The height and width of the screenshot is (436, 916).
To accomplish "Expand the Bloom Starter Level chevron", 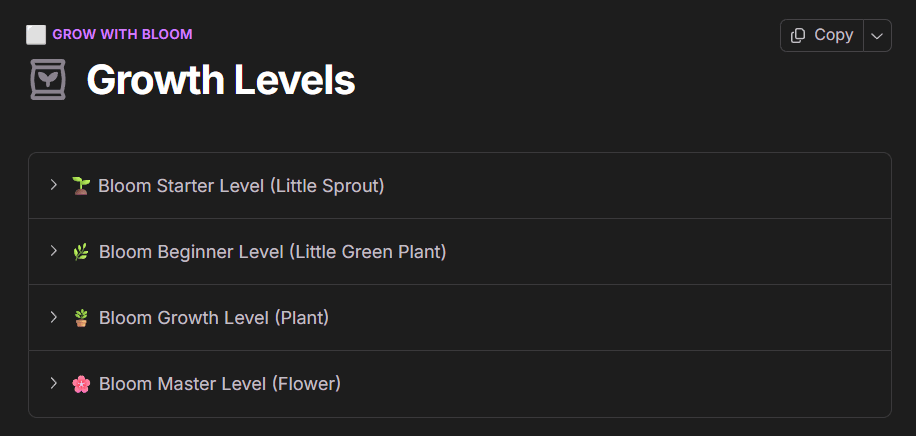I will [x=54, y=185].
